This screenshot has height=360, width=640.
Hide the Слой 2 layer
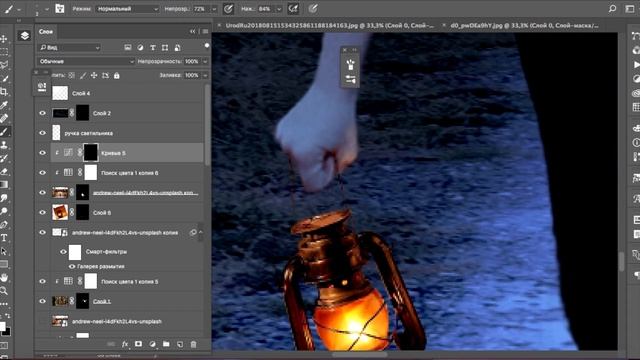pos(42,113)
